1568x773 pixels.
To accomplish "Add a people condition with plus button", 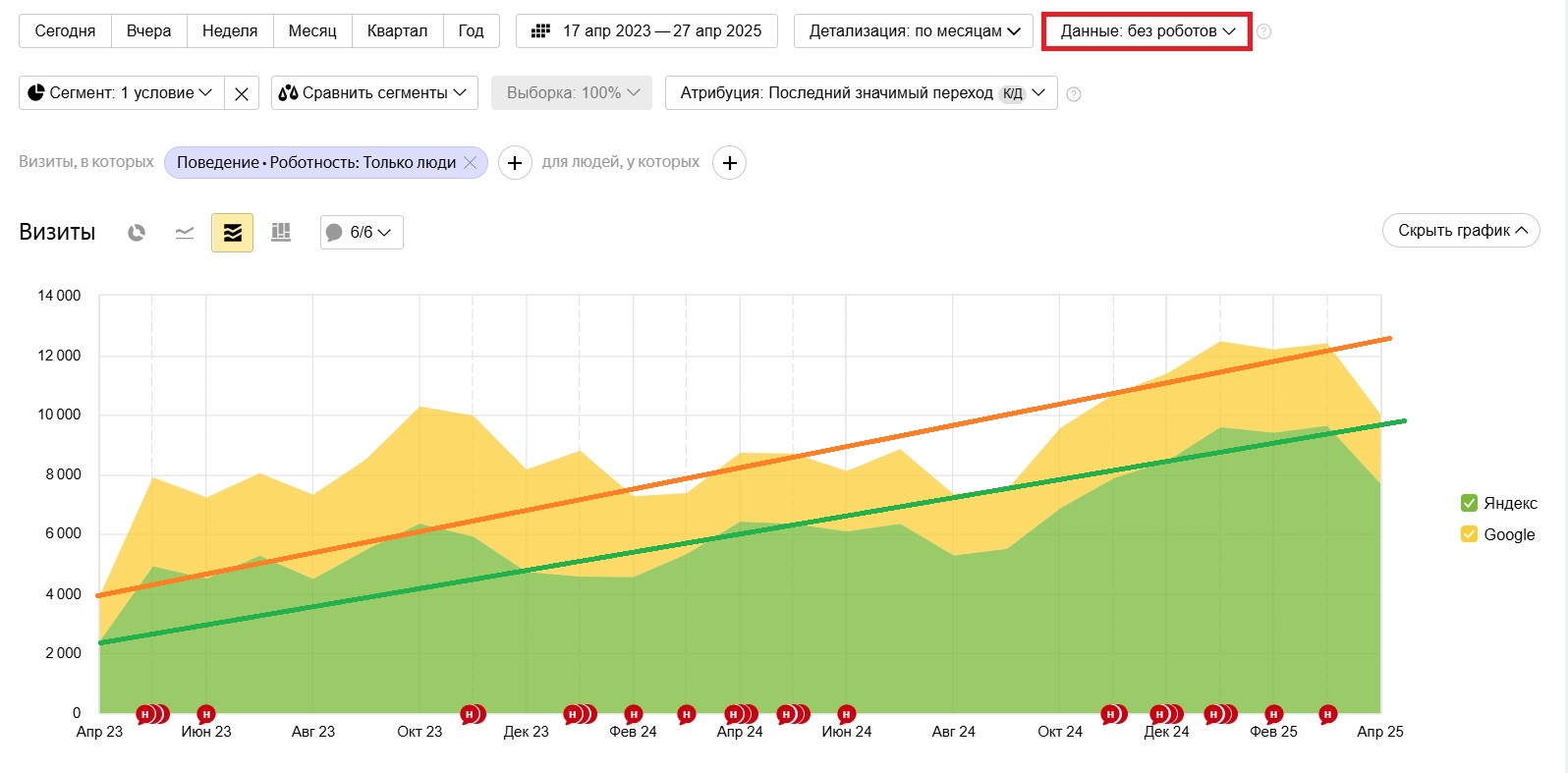I will pos(730,163).
